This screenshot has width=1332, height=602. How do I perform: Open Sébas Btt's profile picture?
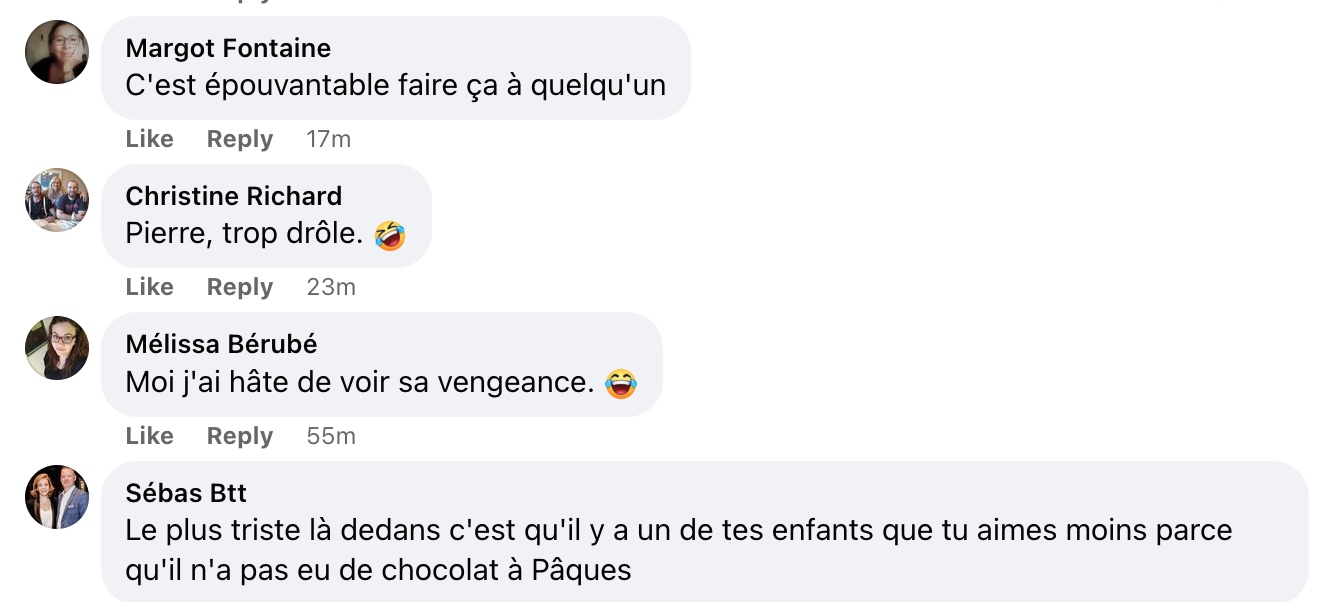(x=57, y=497)
